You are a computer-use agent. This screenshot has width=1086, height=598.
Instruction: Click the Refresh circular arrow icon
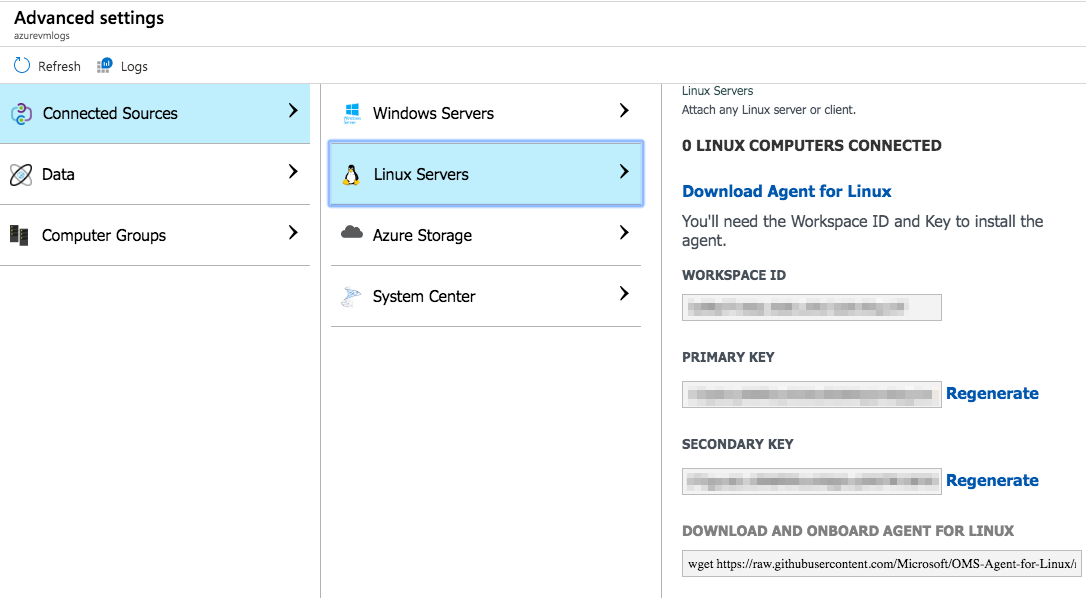(x=22, y=65)
